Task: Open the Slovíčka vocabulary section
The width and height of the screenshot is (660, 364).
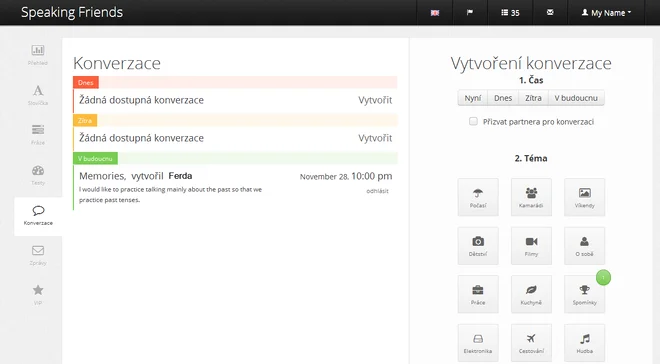Action: click(38, 95)
